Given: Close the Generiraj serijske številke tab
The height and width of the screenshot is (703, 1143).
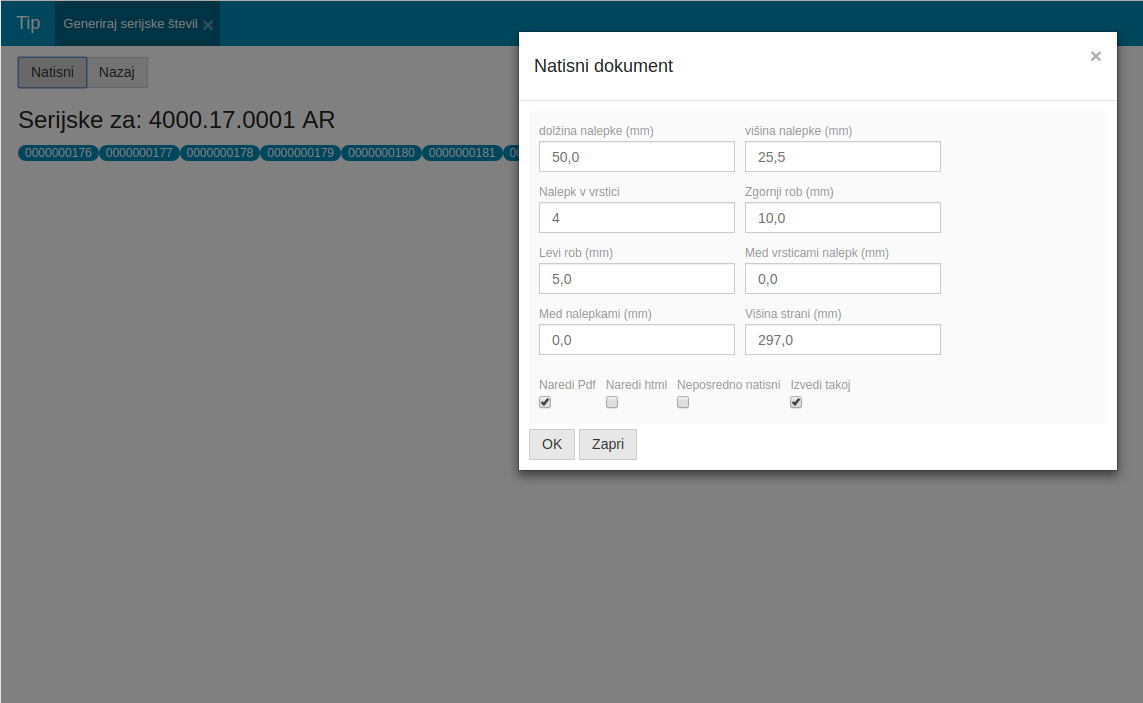Looking at the screenshot, I should point(208,25).
